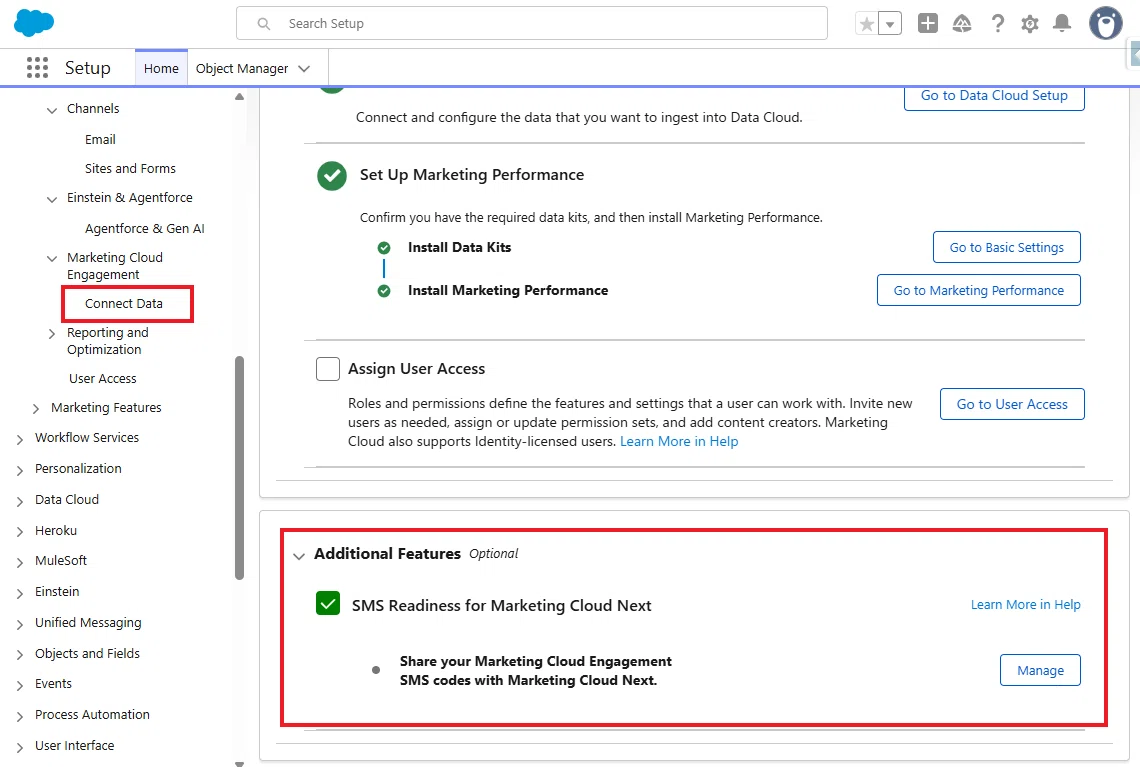1140x767 pixels.
Task: Expand Objects and Fields
Action: coord(20,654)
